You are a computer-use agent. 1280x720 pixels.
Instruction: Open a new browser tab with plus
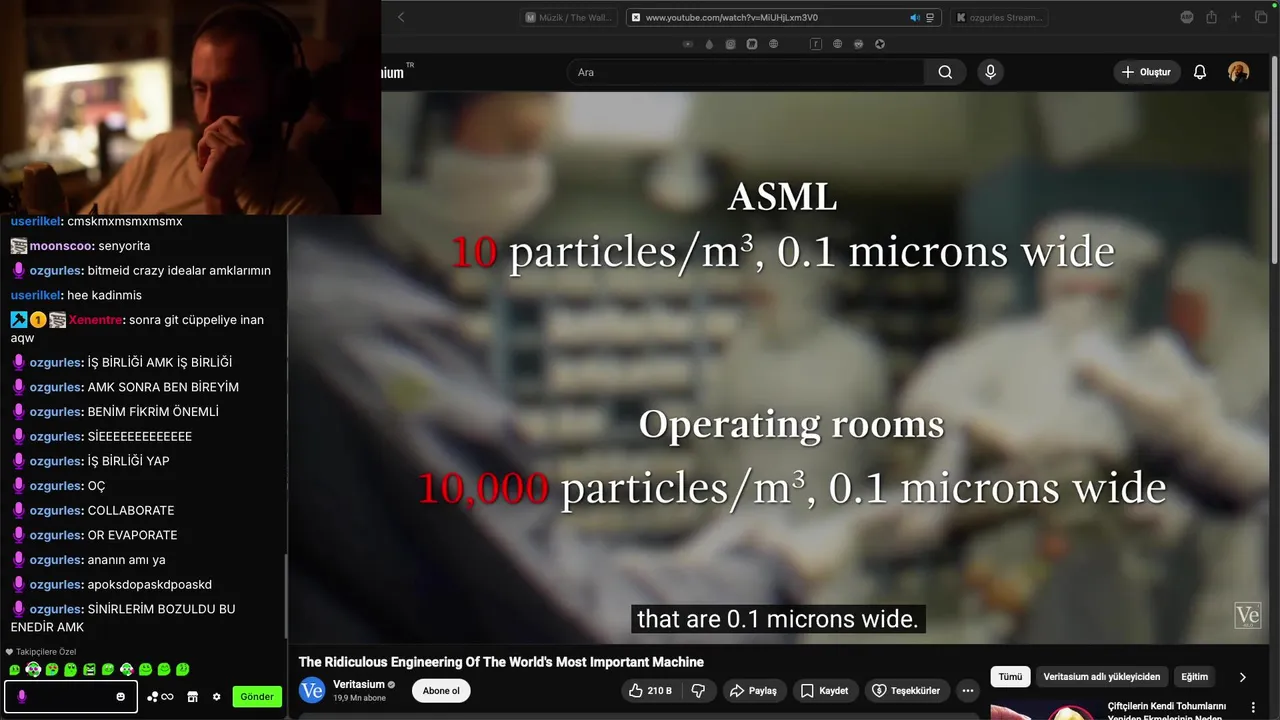pyautogui.click(x=1235, y=17)
